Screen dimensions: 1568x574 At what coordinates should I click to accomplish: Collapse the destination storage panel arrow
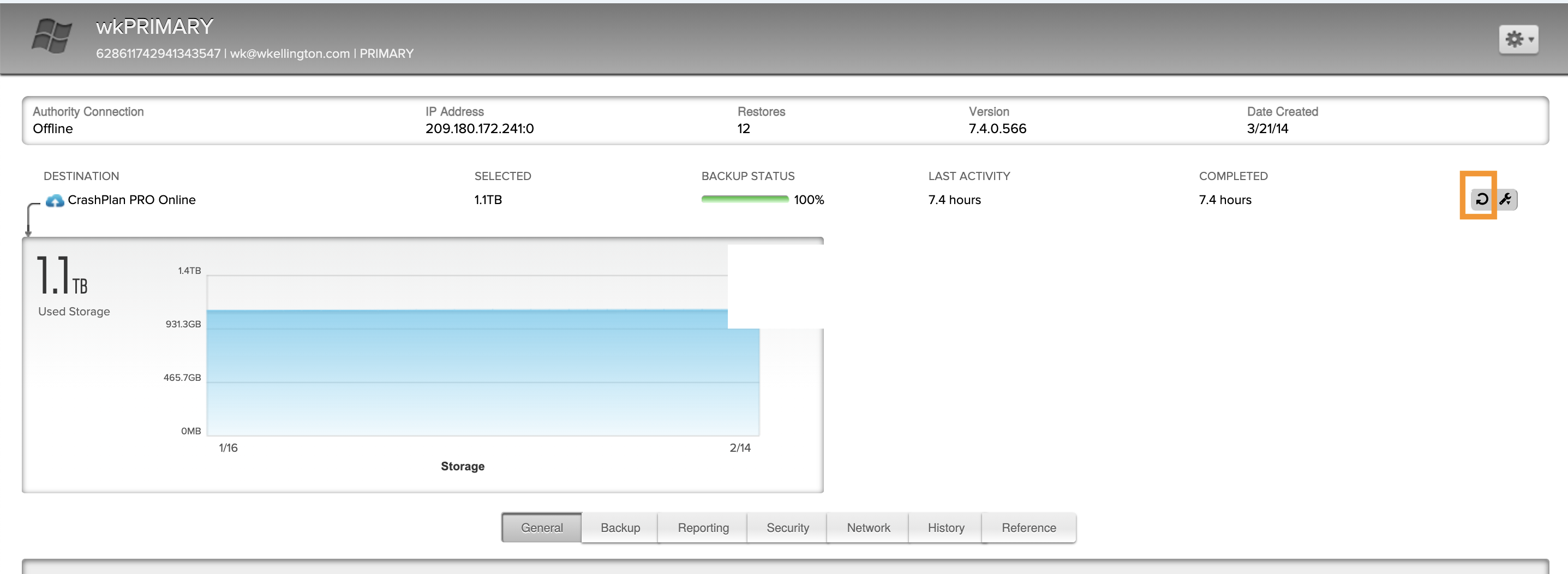(28, 220)
